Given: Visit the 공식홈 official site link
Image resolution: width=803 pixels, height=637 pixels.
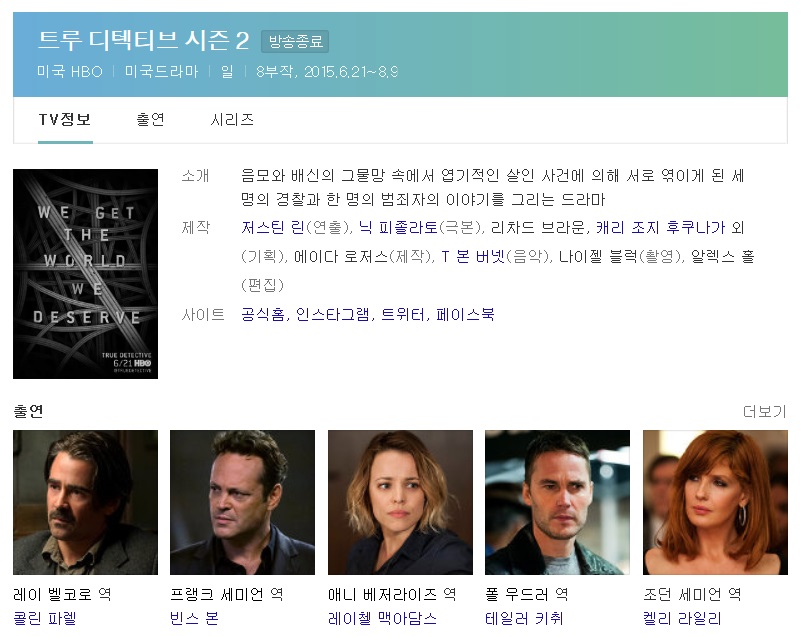Looking at the screenshot, I should click(x=263, y=314).
